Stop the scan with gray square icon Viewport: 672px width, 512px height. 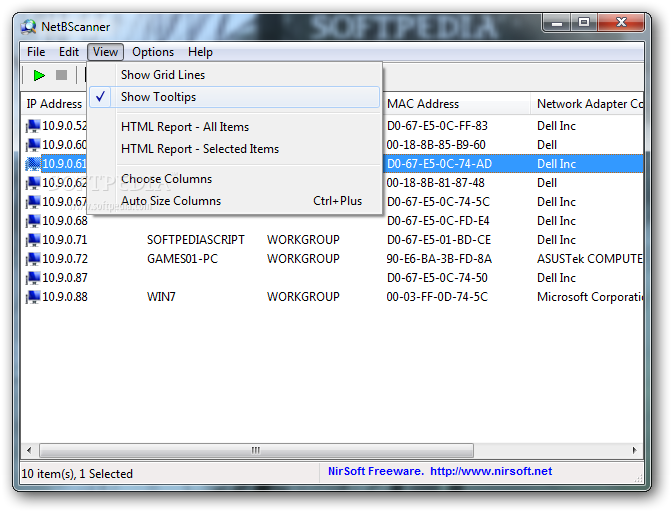click(61, 75)
